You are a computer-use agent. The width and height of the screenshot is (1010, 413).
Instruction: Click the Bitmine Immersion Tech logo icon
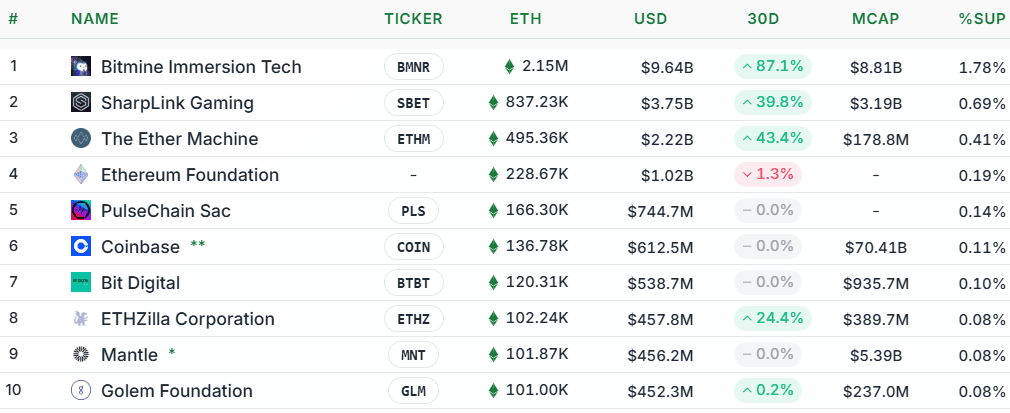(x=81, y=67)
